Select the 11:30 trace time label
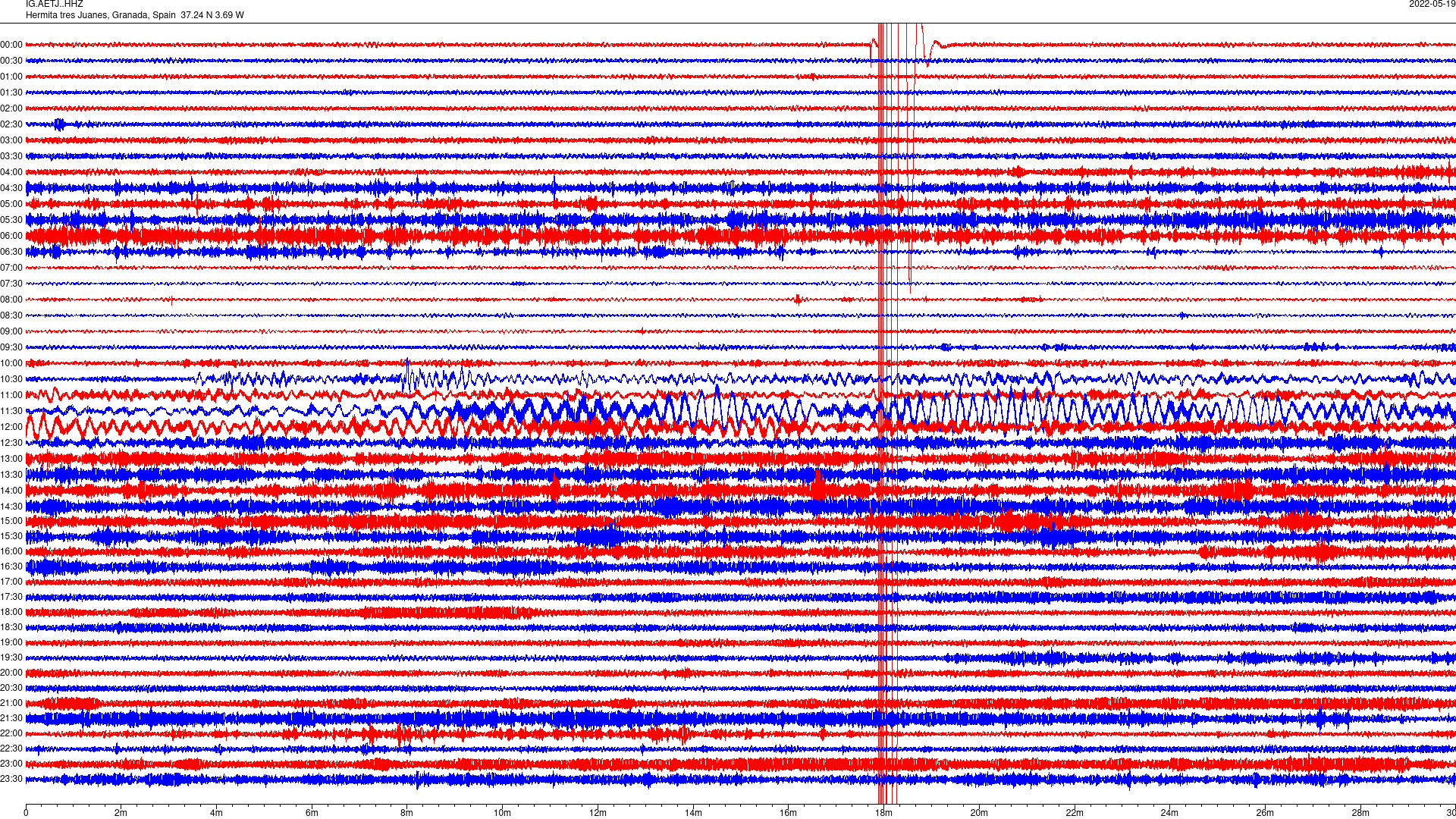Image resolution: width=1456 pixels, height=819 pixels. (x=11, y=411)
